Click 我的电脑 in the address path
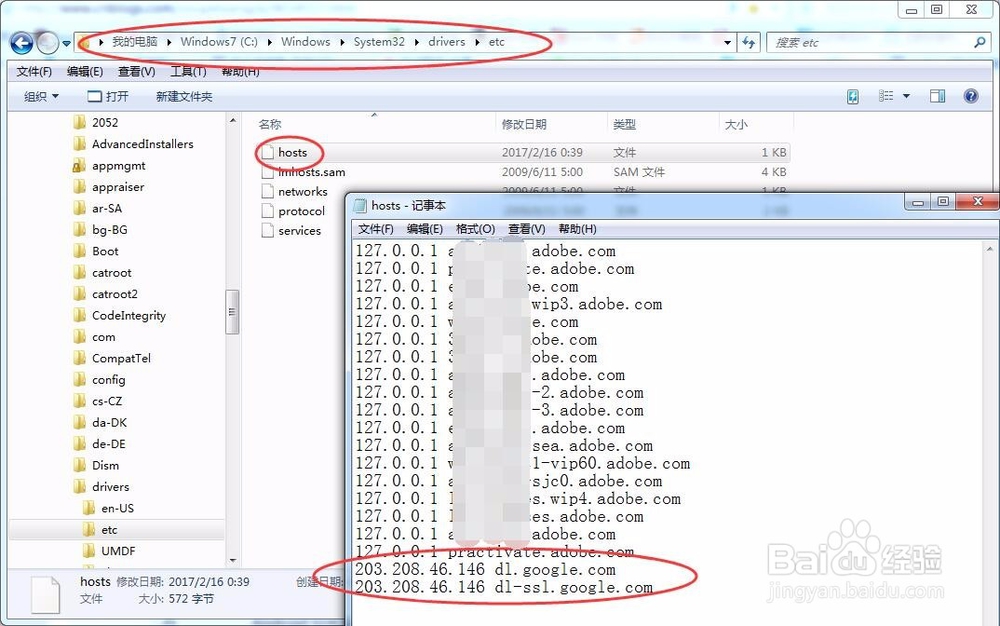 click(x=135, y=41)
